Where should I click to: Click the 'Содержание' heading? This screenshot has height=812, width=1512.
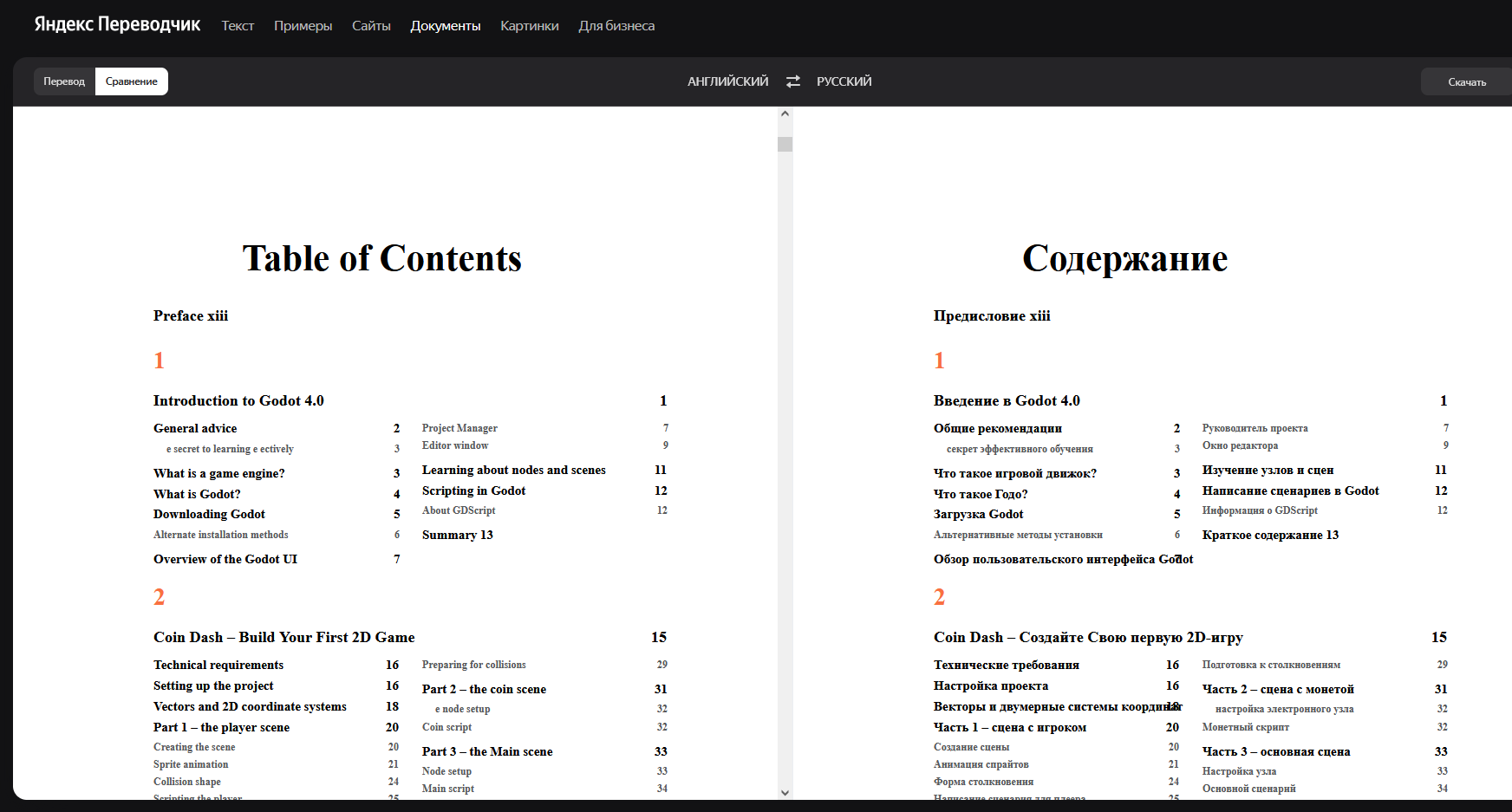(1125, 258)
